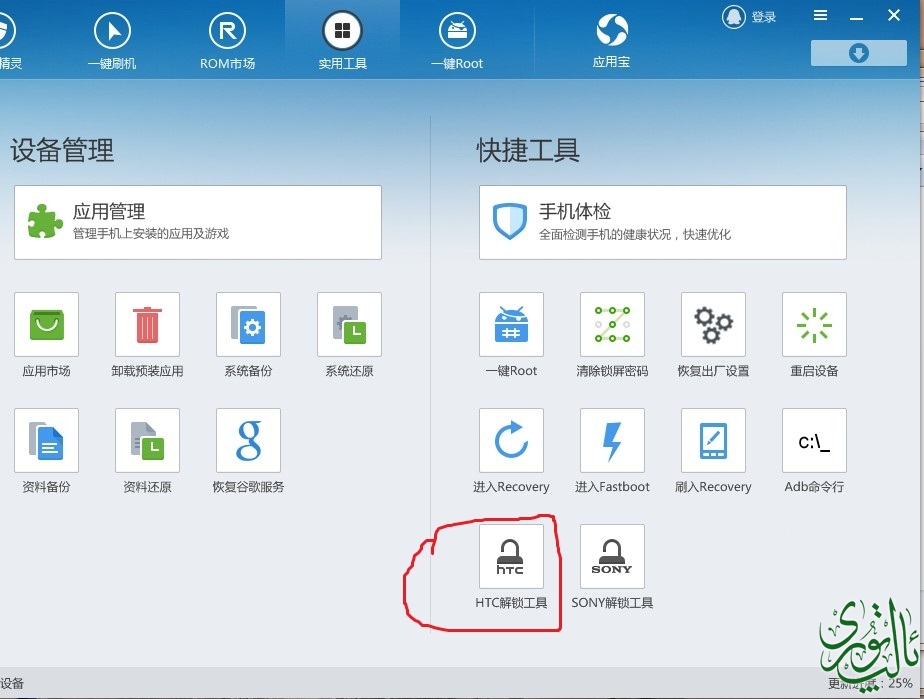Click the 手机体检 health check button
The height and width of the screenshot is (699, 924).
(662, 222)
